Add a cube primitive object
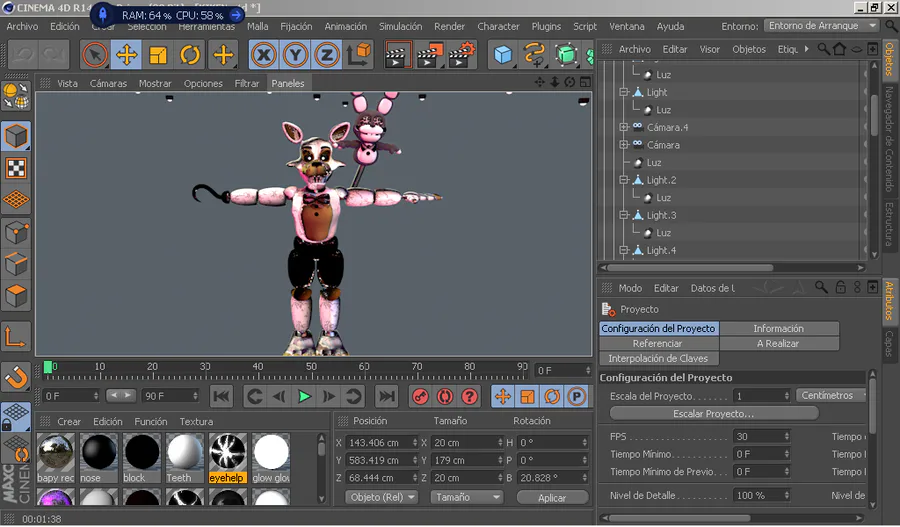 tap(503, 55)
